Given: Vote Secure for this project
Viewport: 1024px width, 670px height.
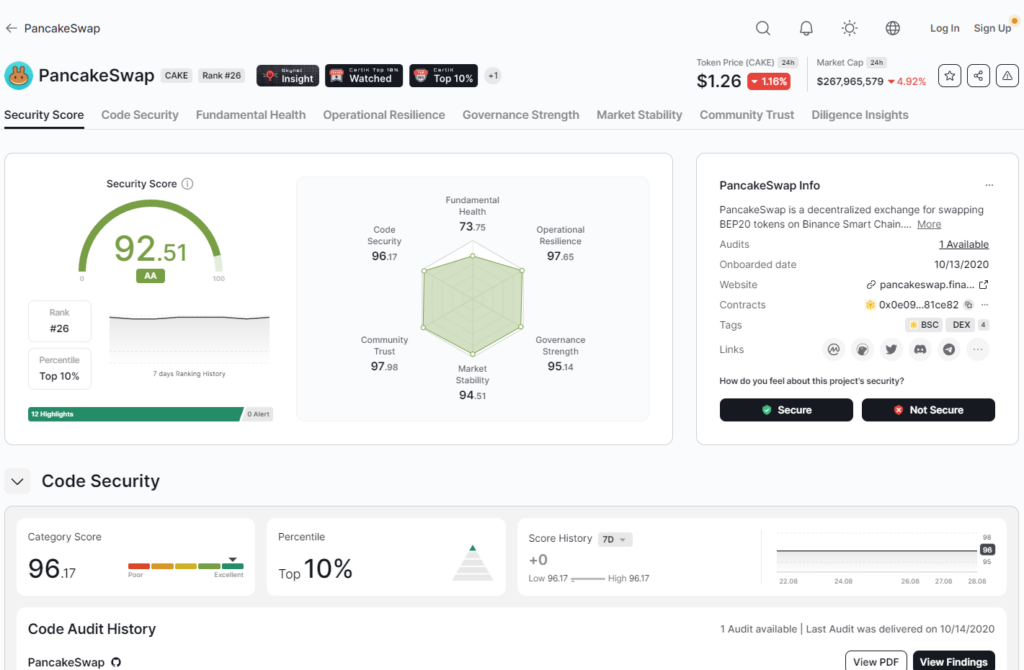Looking at the screenshot, I should pyautogui.click(x=786, y=410).
